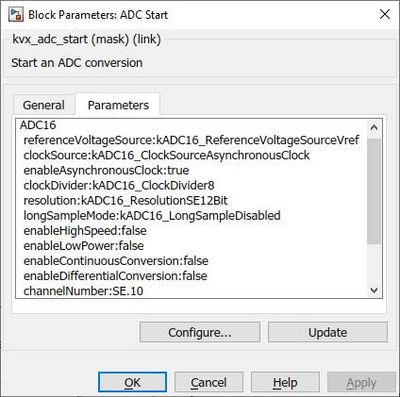
Task: Click the clockSource parameter line
Action: pyautogui.click(x=167, y=155)
